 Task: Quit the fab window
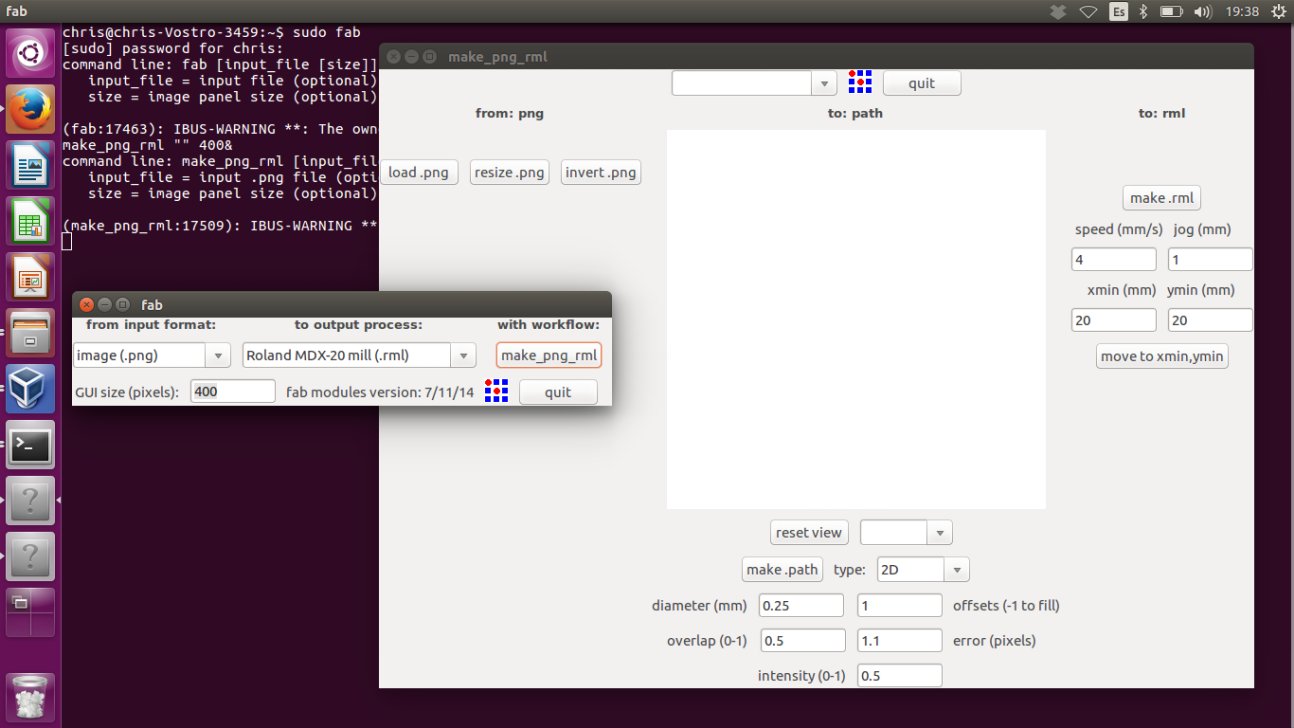[x=558, y=392]
